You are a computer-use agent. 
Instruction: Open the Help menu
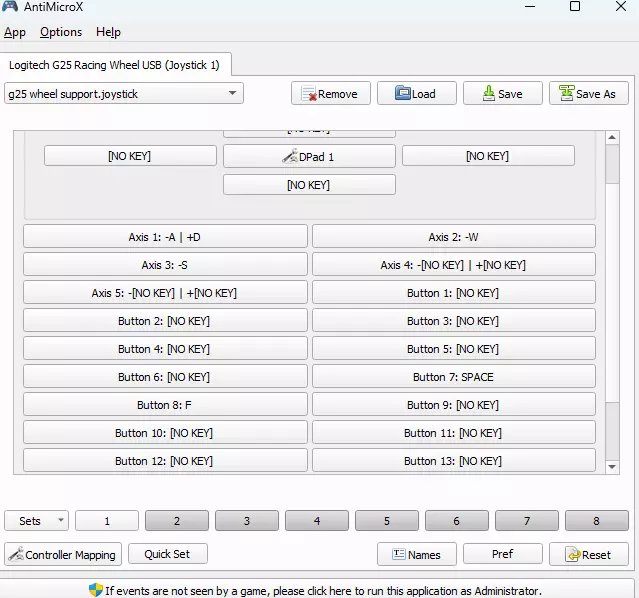(x=108, y=32)
